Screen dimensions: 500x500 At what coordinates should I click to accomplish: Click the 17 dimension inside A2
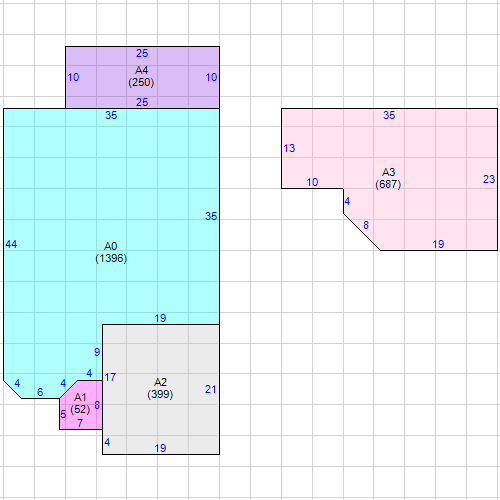click(x=110, y=377)
